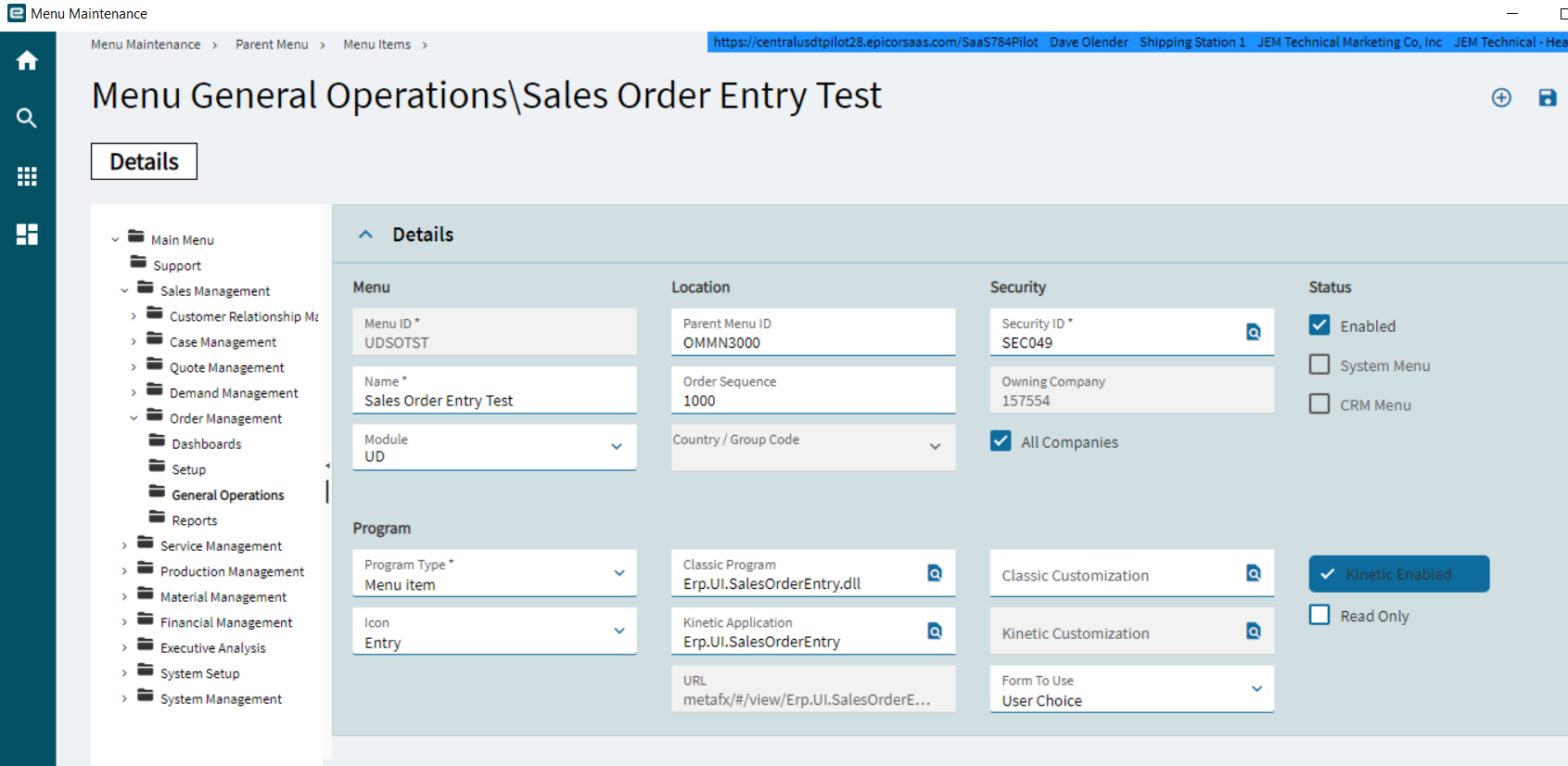Open the Security ID search lookup

click(1253, 332)
